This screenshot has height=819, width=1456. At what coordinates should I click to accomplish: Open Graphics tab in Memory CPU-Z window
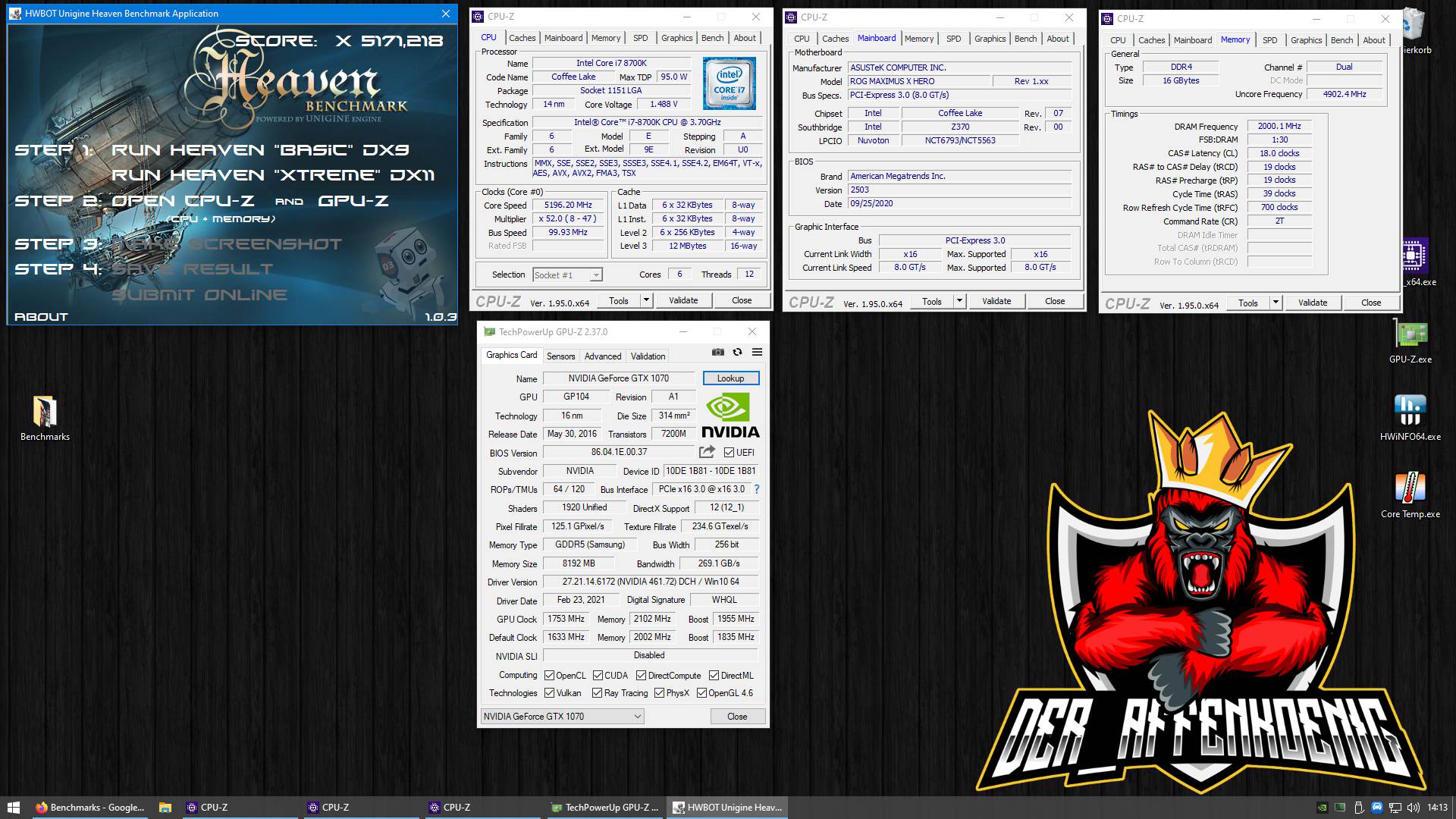pyautogui.click(x=1306, y=40)
